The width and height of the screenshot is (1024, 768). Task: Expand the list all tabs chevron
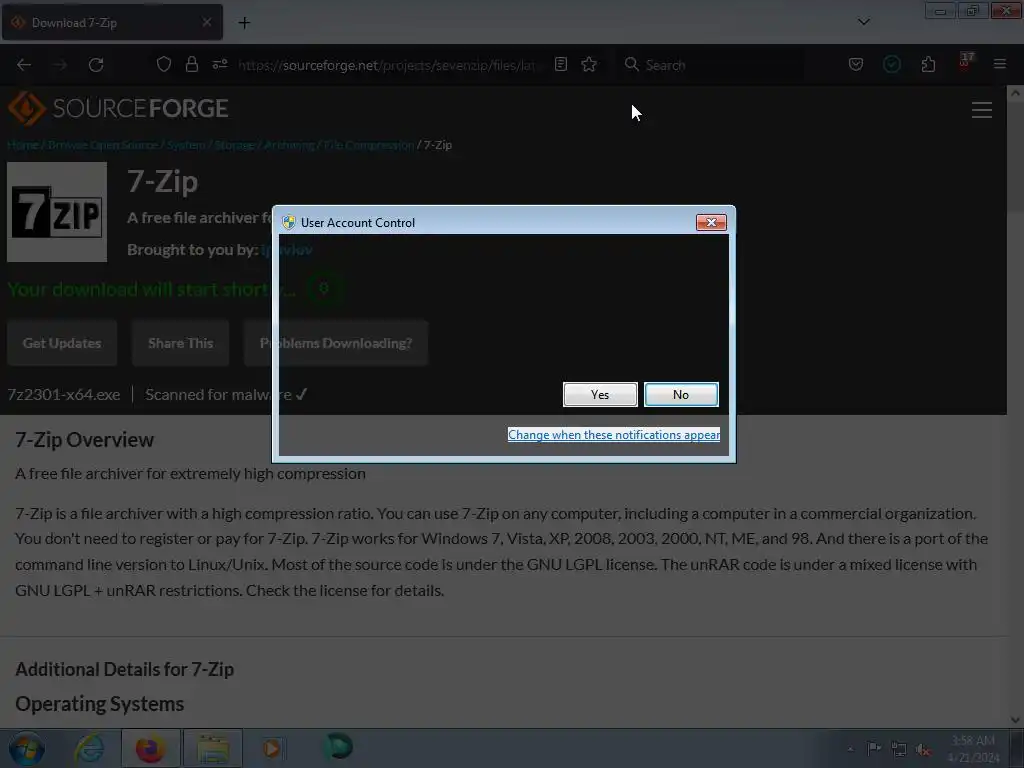coord(863,22)
